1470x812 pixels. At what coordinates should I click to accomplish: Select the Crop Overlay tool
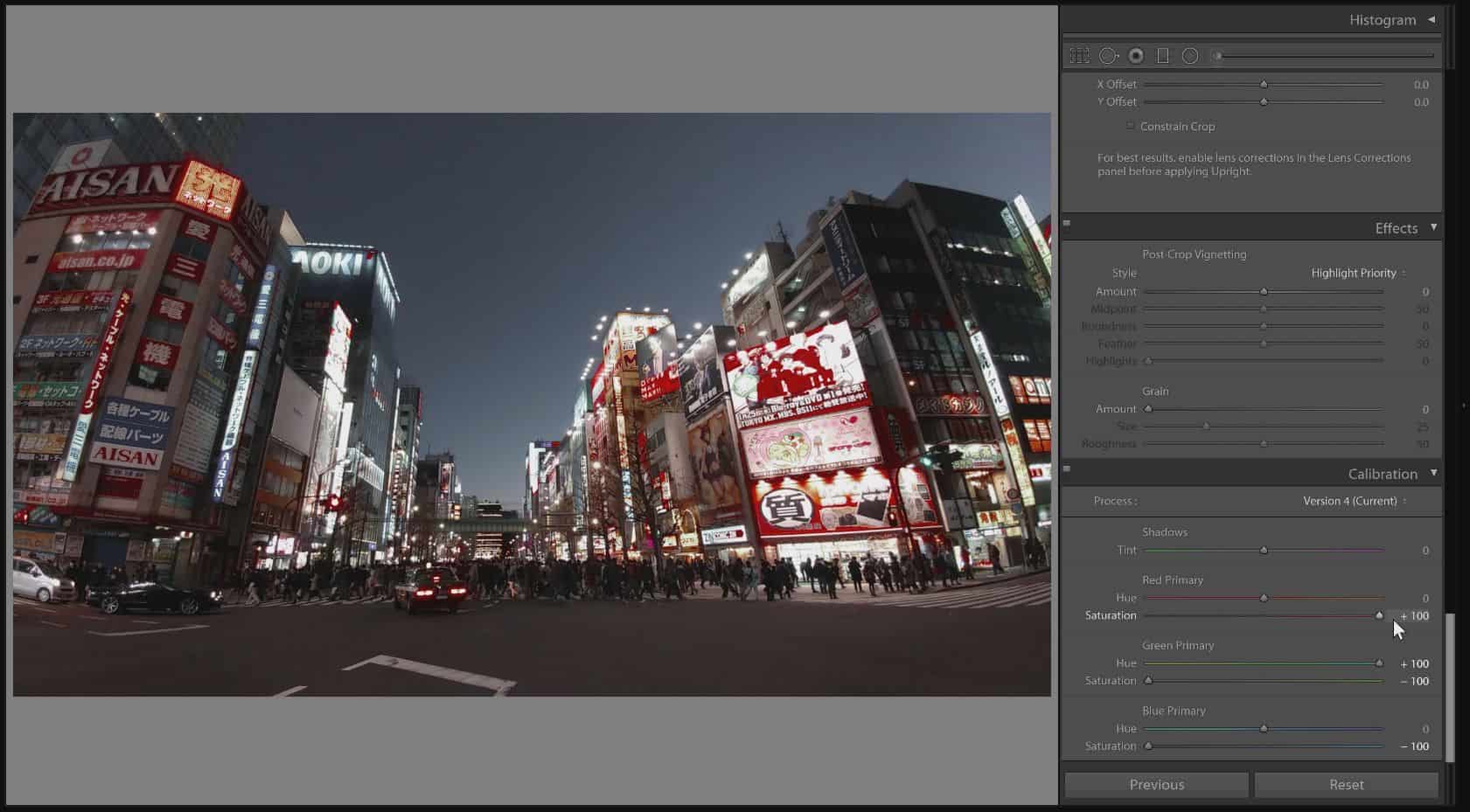[1080, 56]
